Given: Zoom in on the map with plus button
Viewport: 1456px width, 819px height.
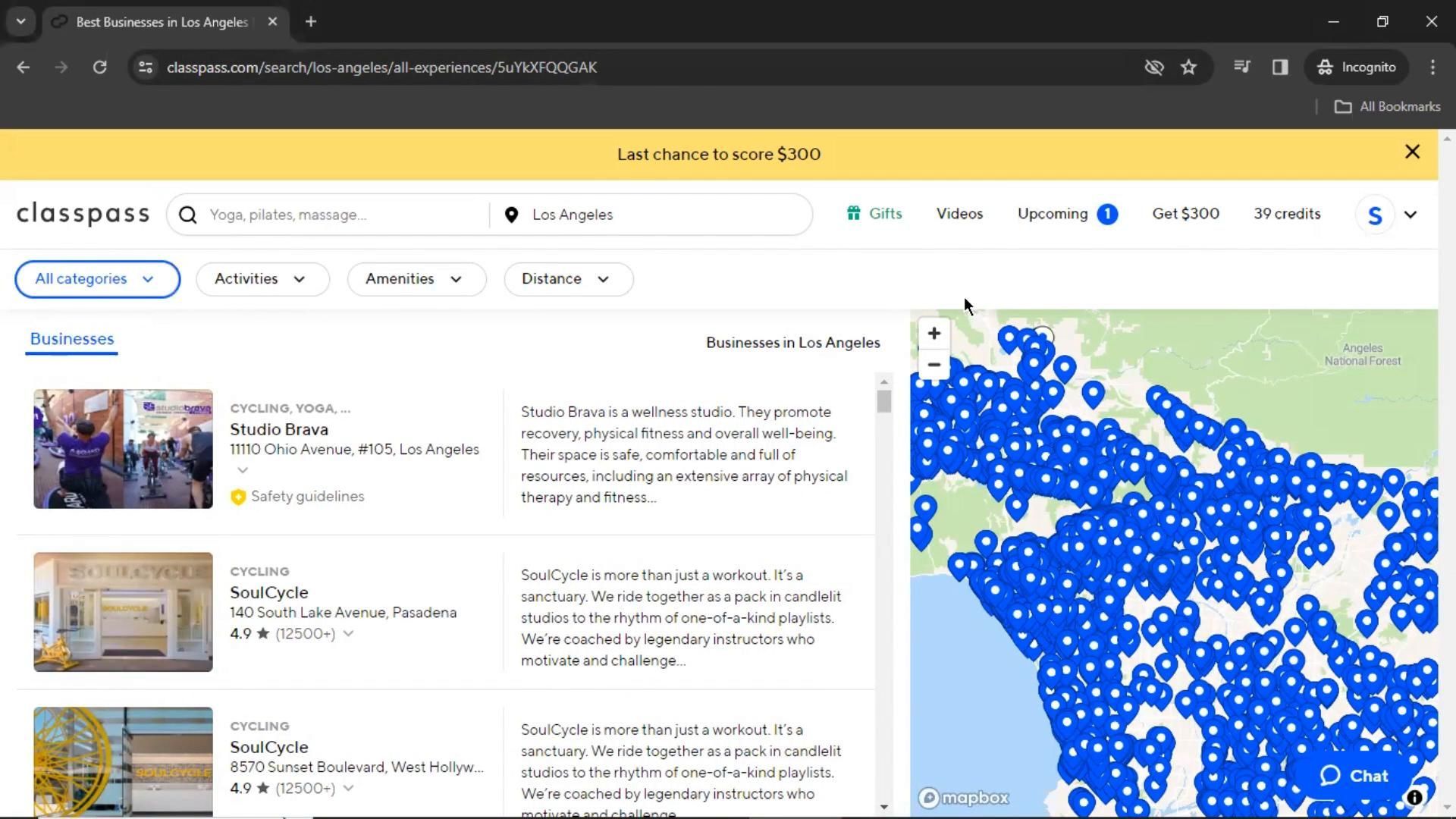Looking at the screenshot, I should pyautogui.click(x=934, y=334).
